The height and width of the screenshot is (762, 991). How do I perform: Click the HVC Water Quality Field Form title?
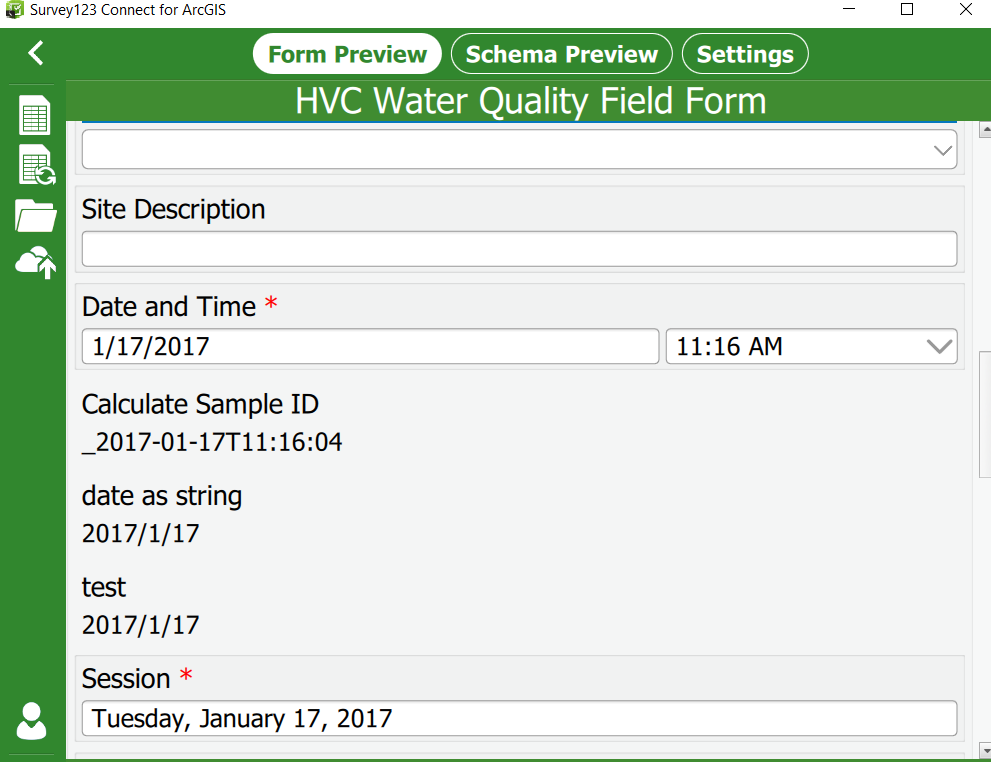pos(530,101)
